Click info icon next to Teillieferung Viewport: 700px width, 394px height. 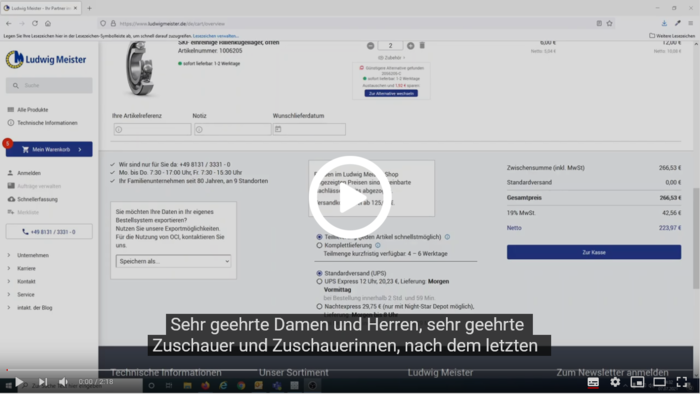(x=447, y=237)
